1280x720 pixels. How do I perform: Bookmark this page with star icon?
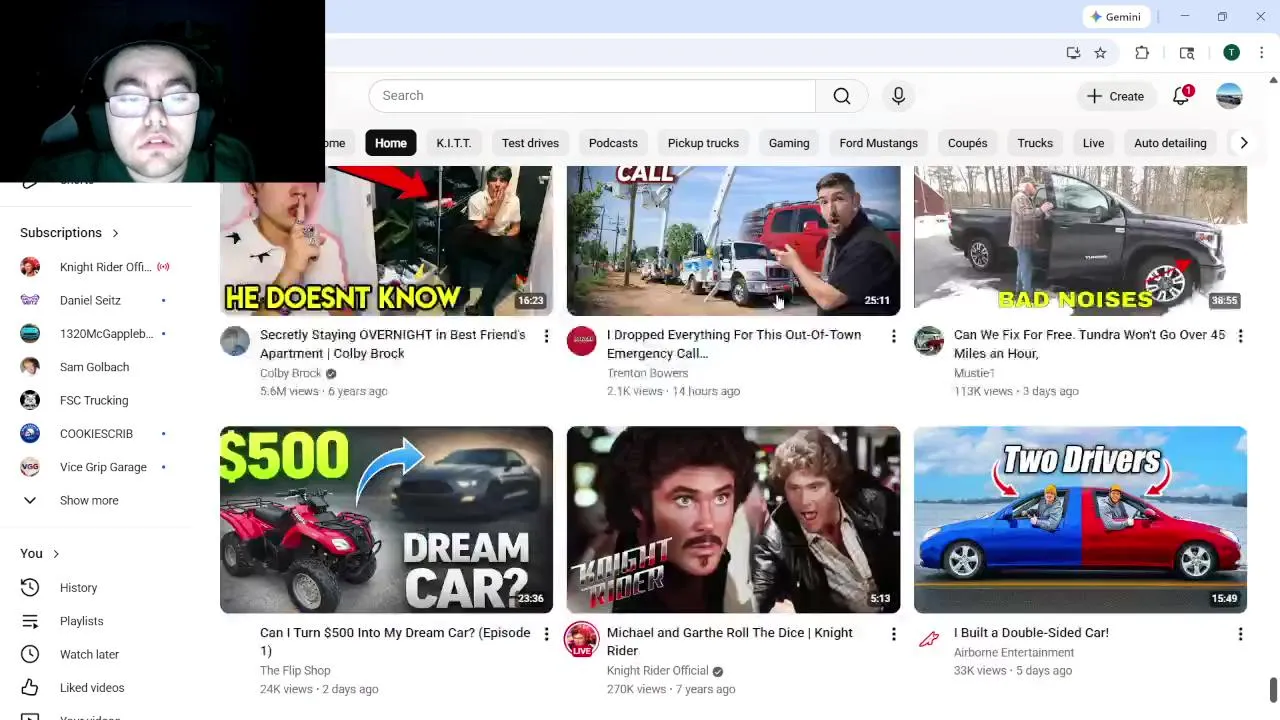[x=1100, y=53]
